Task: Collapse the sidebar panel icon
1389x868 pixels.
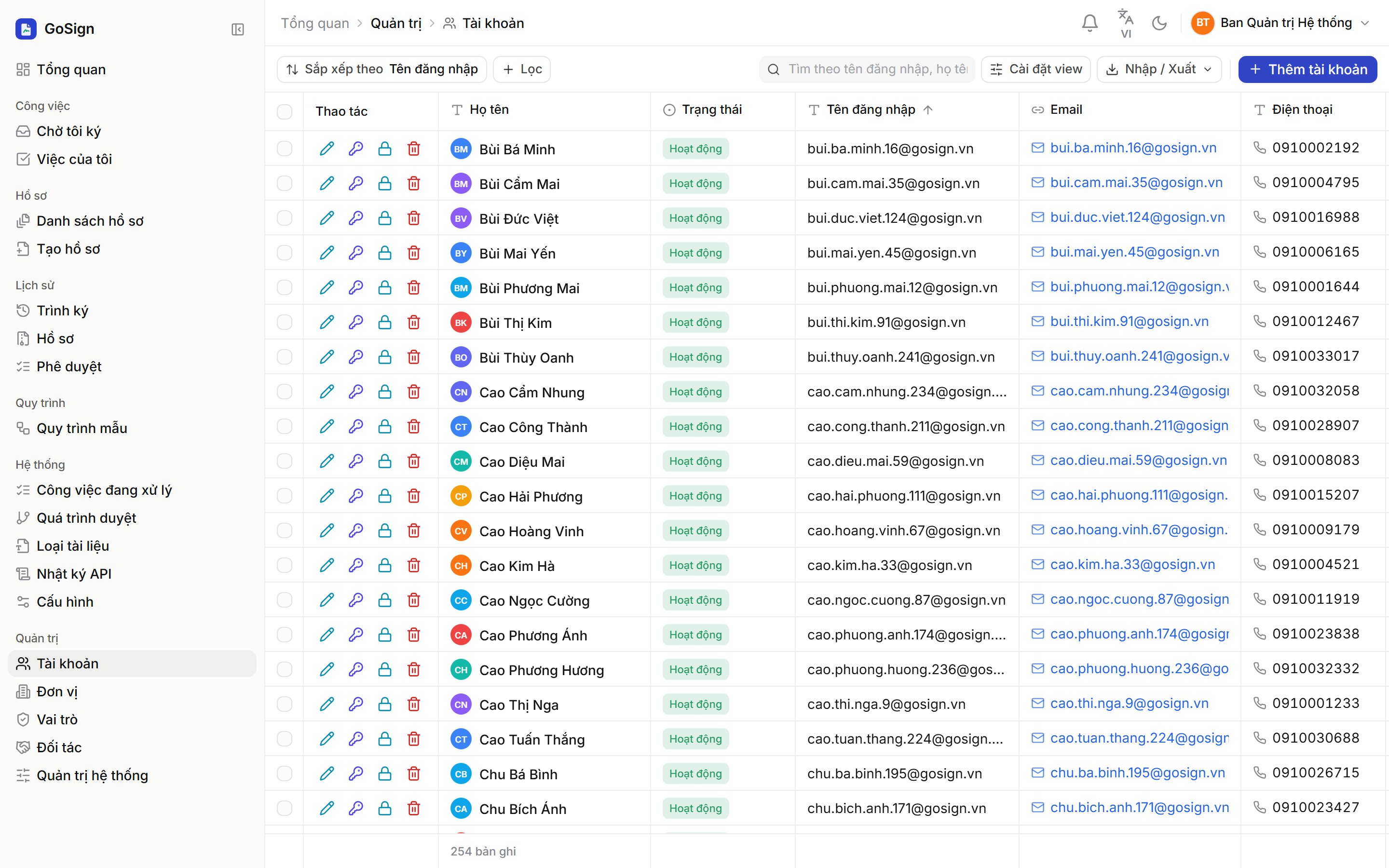Action: pos(238,29)
